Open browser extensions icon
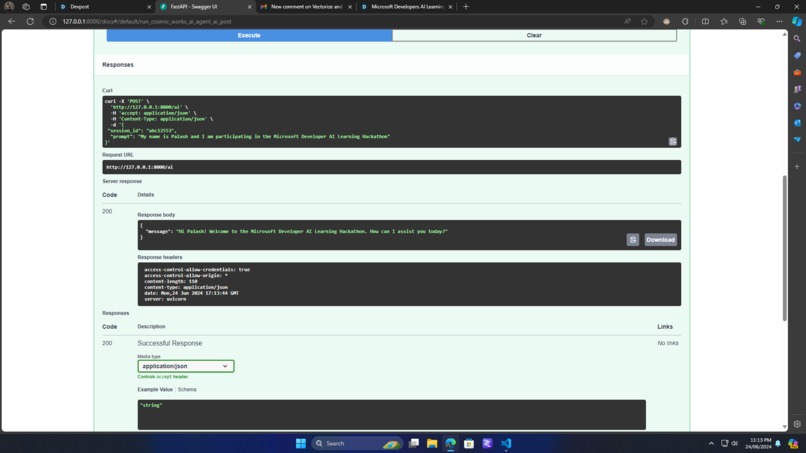Viewport: 806px width, 453px height. click(x=685, y=22)
